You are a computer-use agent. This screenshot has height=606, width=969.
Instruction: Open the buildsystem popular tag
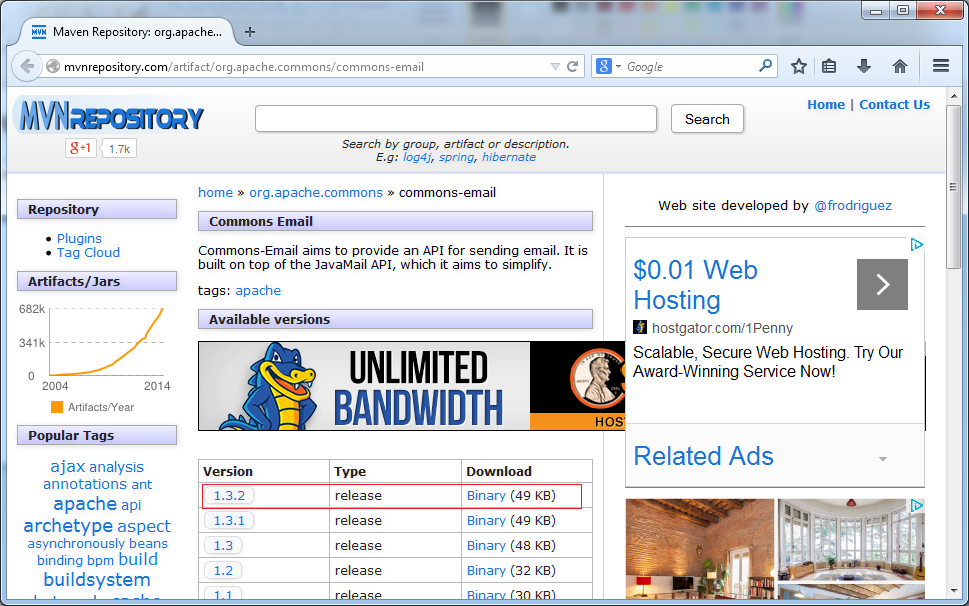(97, 579)
